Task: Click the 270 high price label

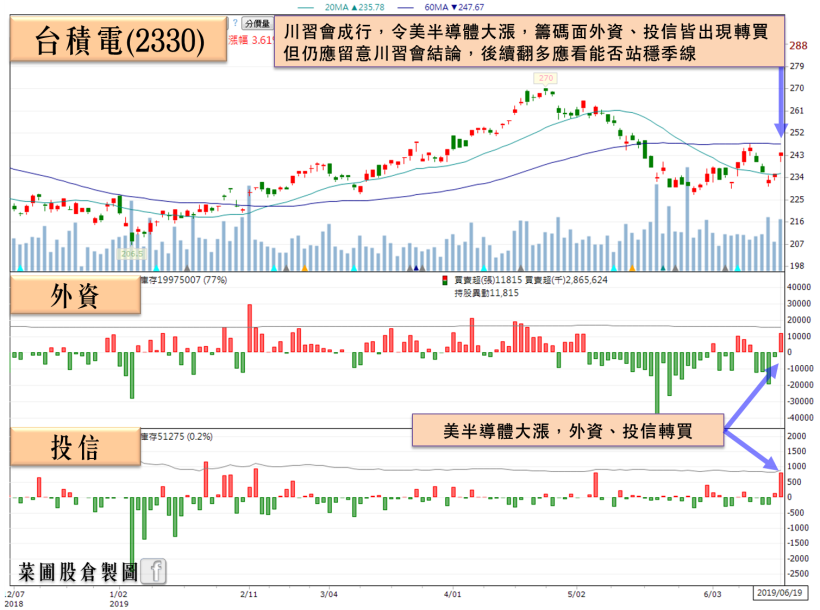Action: (545, 78)
